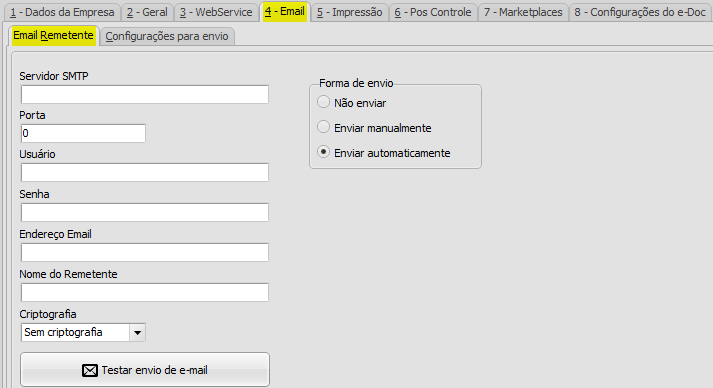Open 8 - Configurações do e-Doc tab
The image size is (713, 388).
(640, 12)
